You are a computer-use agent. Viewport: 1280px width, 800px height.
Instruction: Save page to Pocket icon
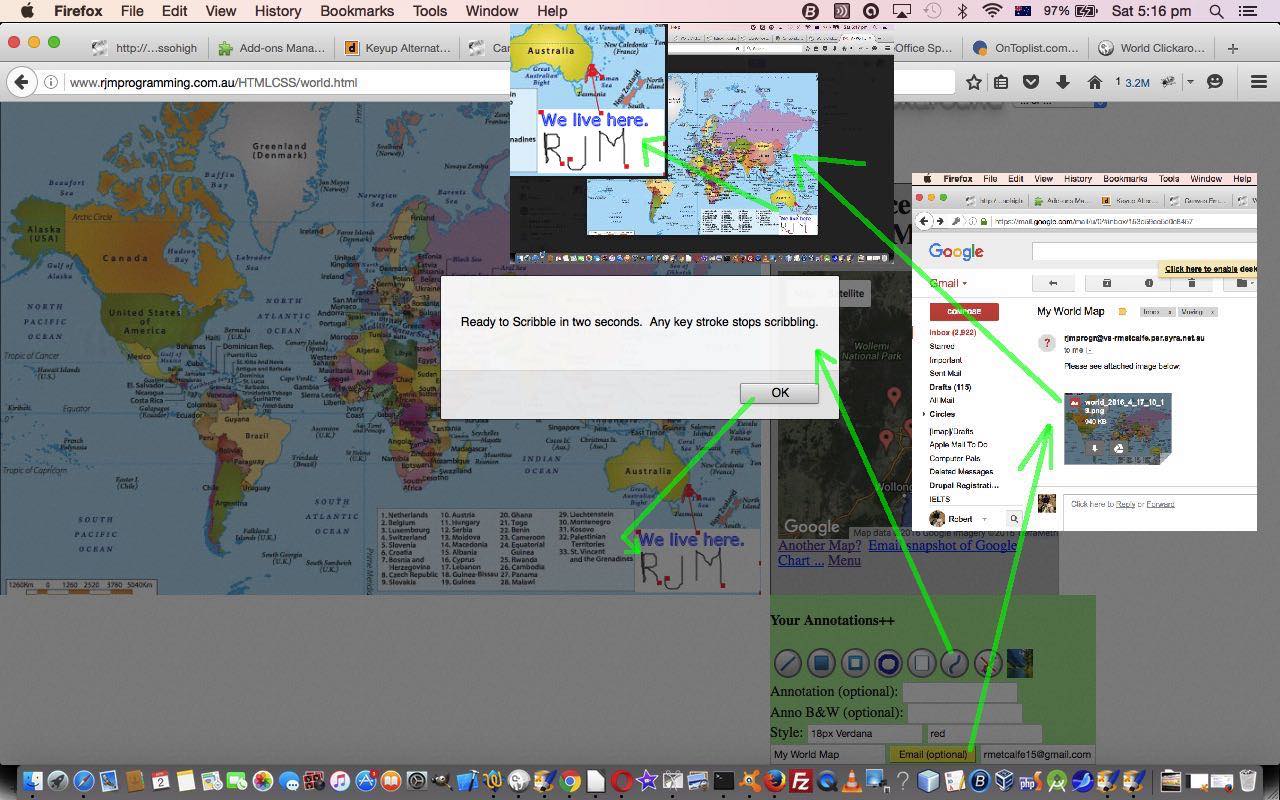(x=1031, y=82)
